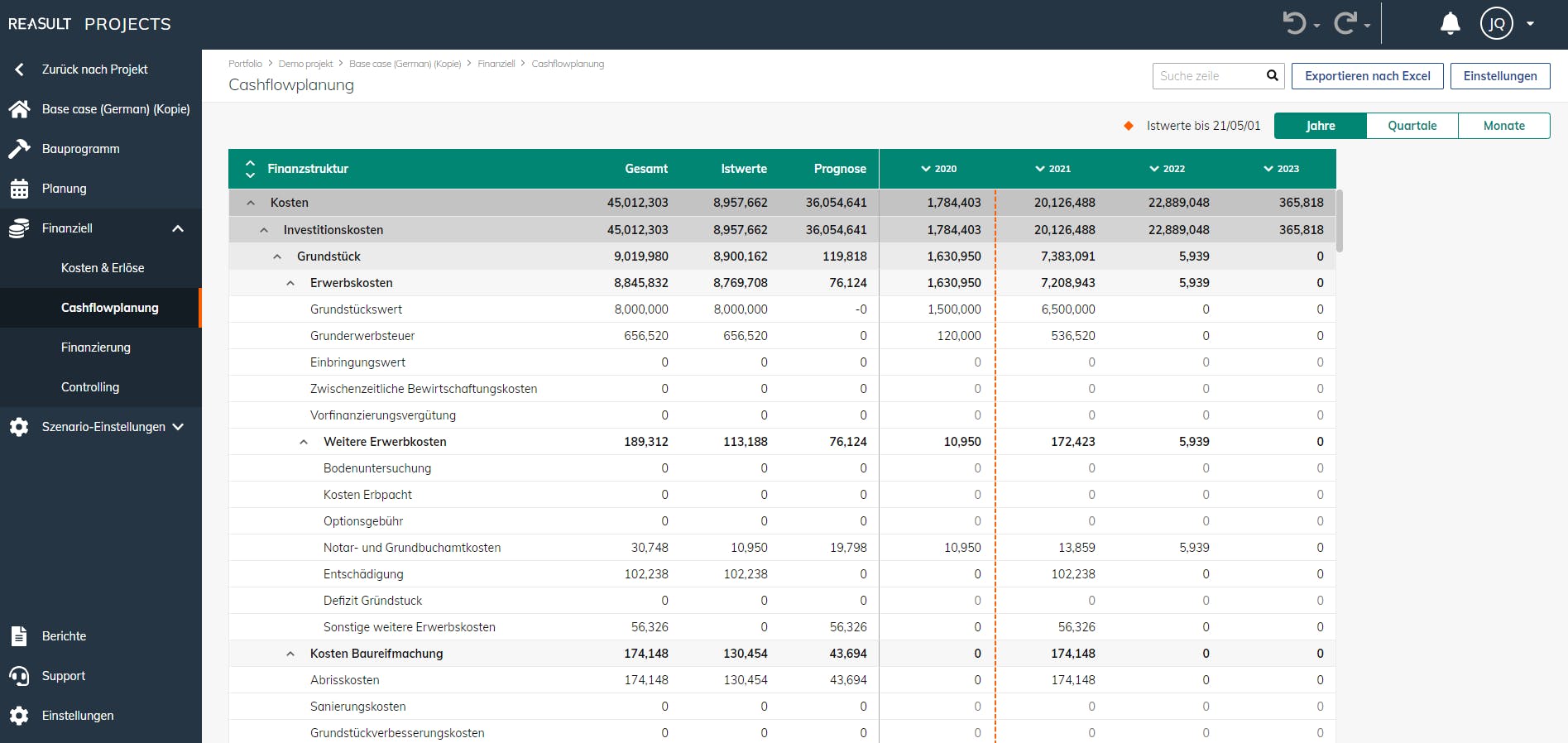Open Kosten & Erlöse page
Viewport: 1568px width, 743px height.
click(103, 268)
